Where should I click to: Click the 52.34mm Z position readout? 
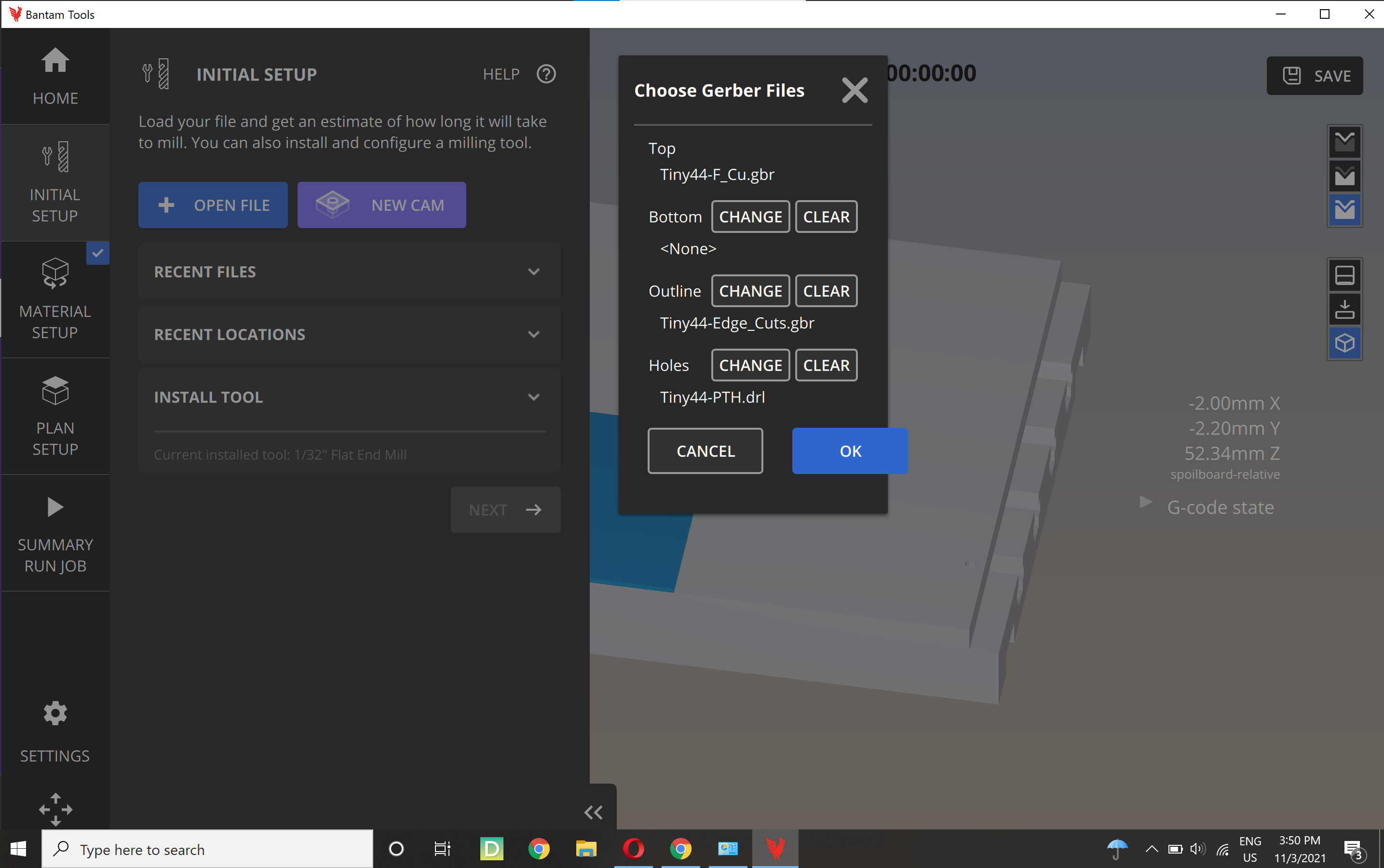click(1232, 453)
